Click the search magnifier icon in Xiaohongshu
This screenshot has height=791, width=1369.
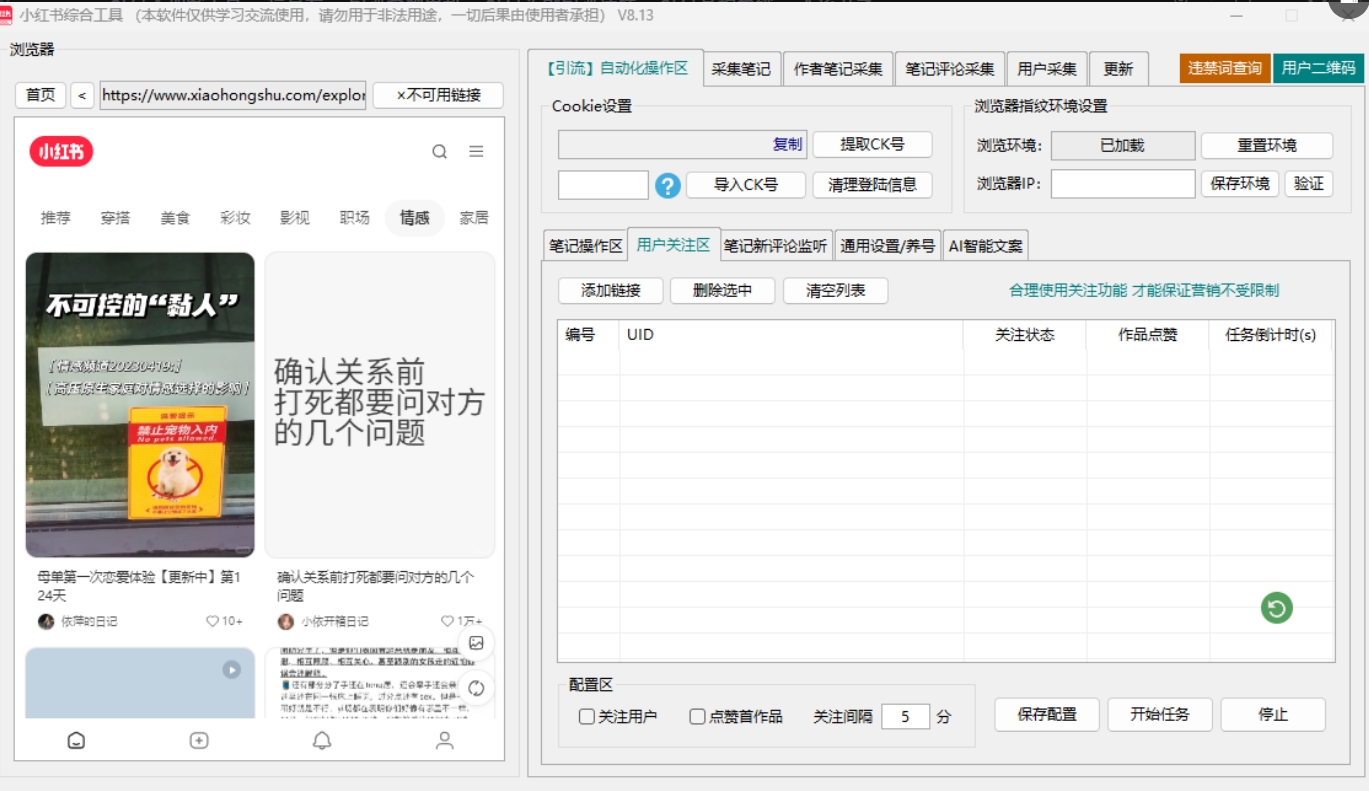pos(439,152)
